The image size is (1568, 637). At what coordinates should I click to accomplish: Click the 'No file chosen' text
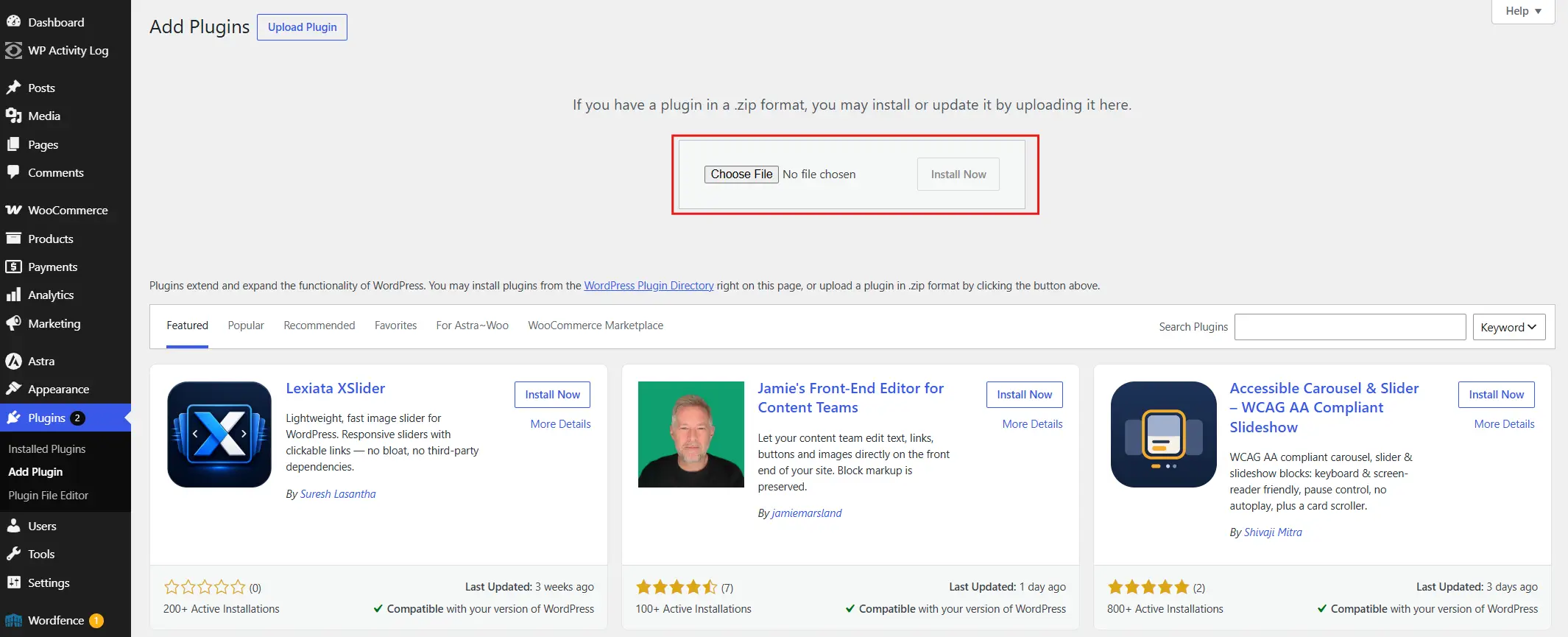tap(819, 175)
